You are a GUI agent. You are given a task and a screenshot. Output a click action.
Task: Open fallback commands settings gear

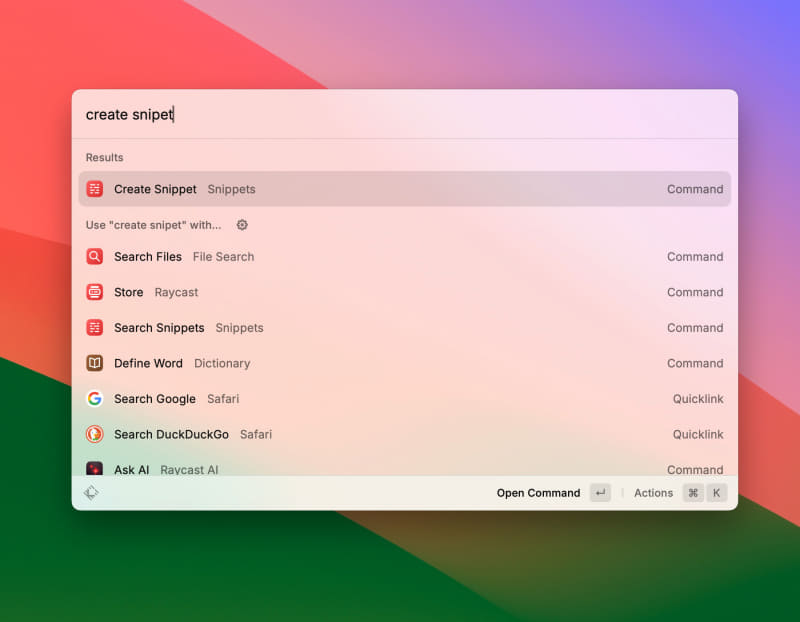[242, 225]
